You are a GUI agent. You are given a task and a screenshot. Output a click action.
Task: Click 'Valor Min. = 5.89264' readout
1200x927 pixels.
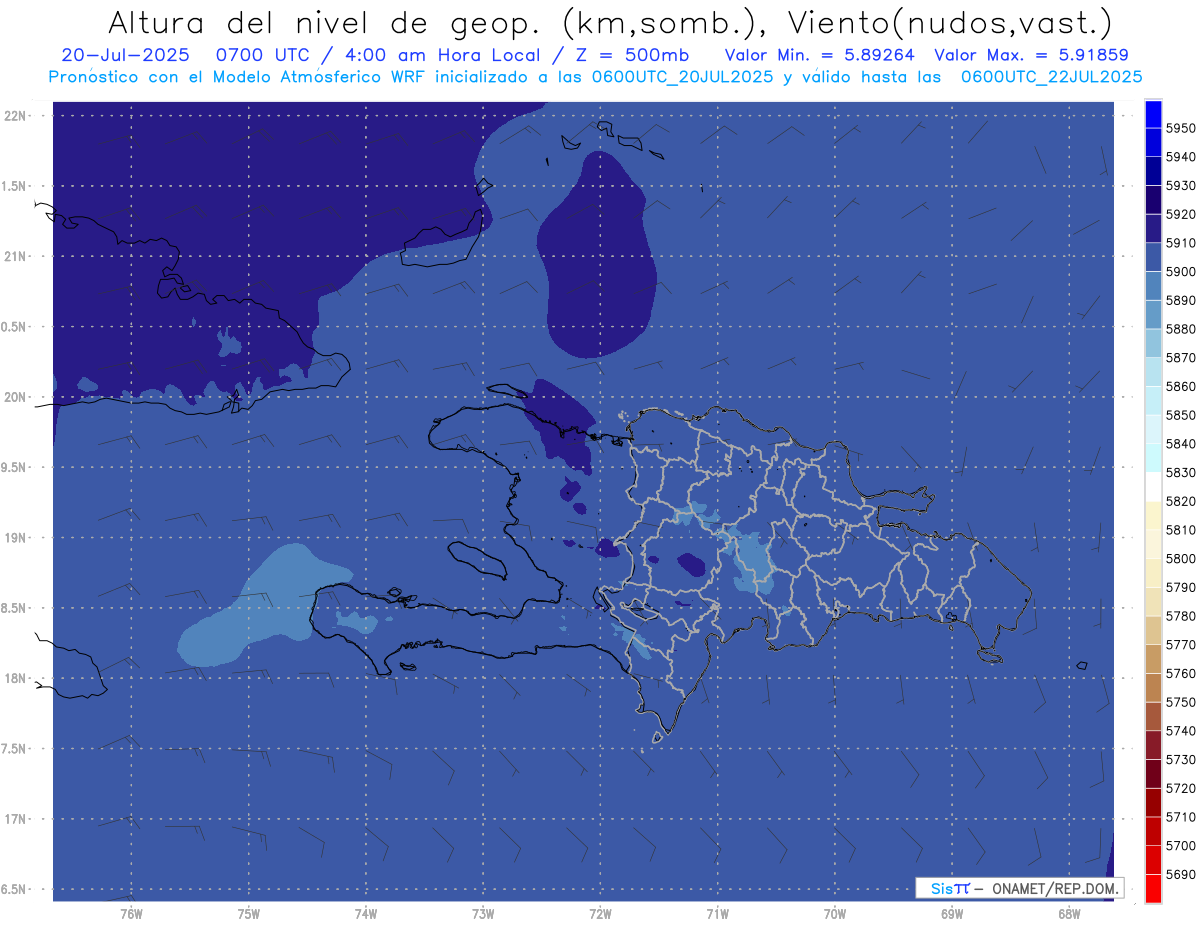tap(819, 55)
